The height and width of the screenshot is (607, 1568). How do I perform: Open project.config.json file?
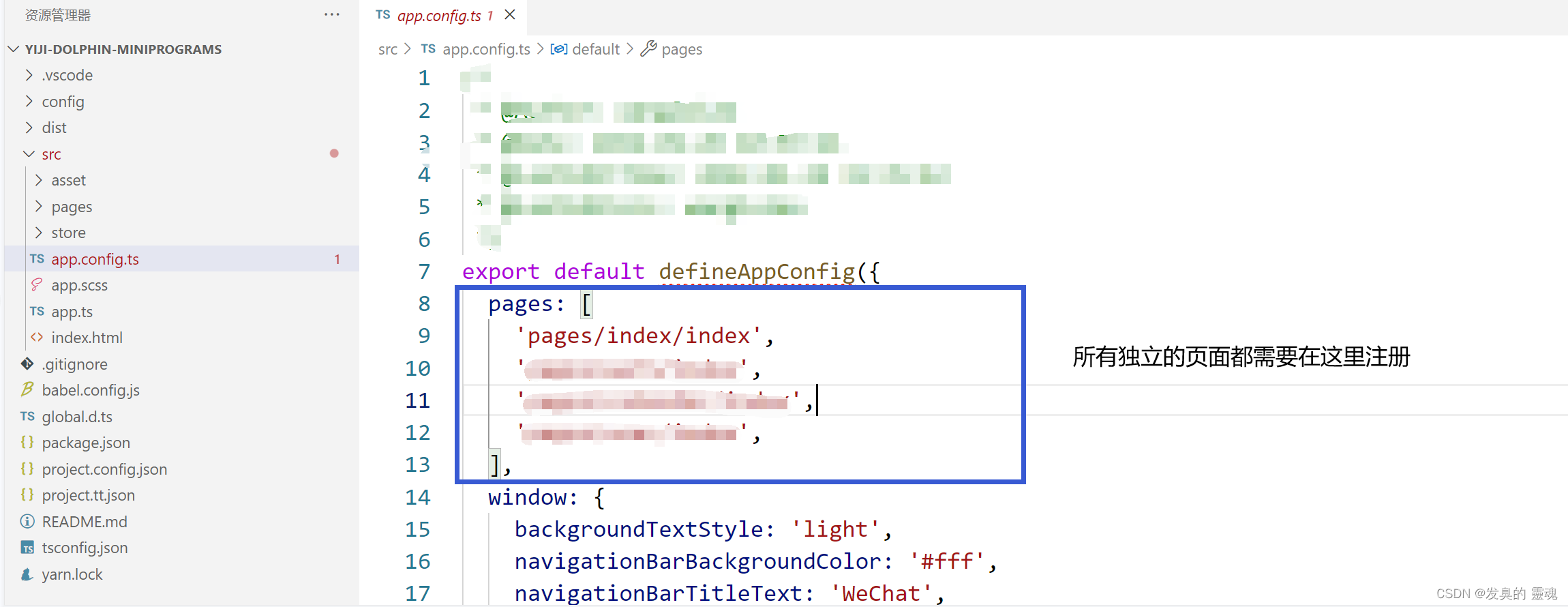(x=104, y=469)
